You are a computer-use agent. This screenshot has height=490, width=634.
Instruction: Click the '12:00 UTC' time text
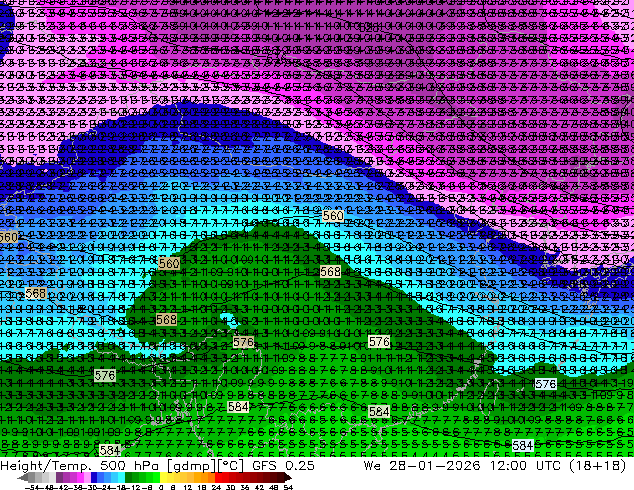coord(525,466)
